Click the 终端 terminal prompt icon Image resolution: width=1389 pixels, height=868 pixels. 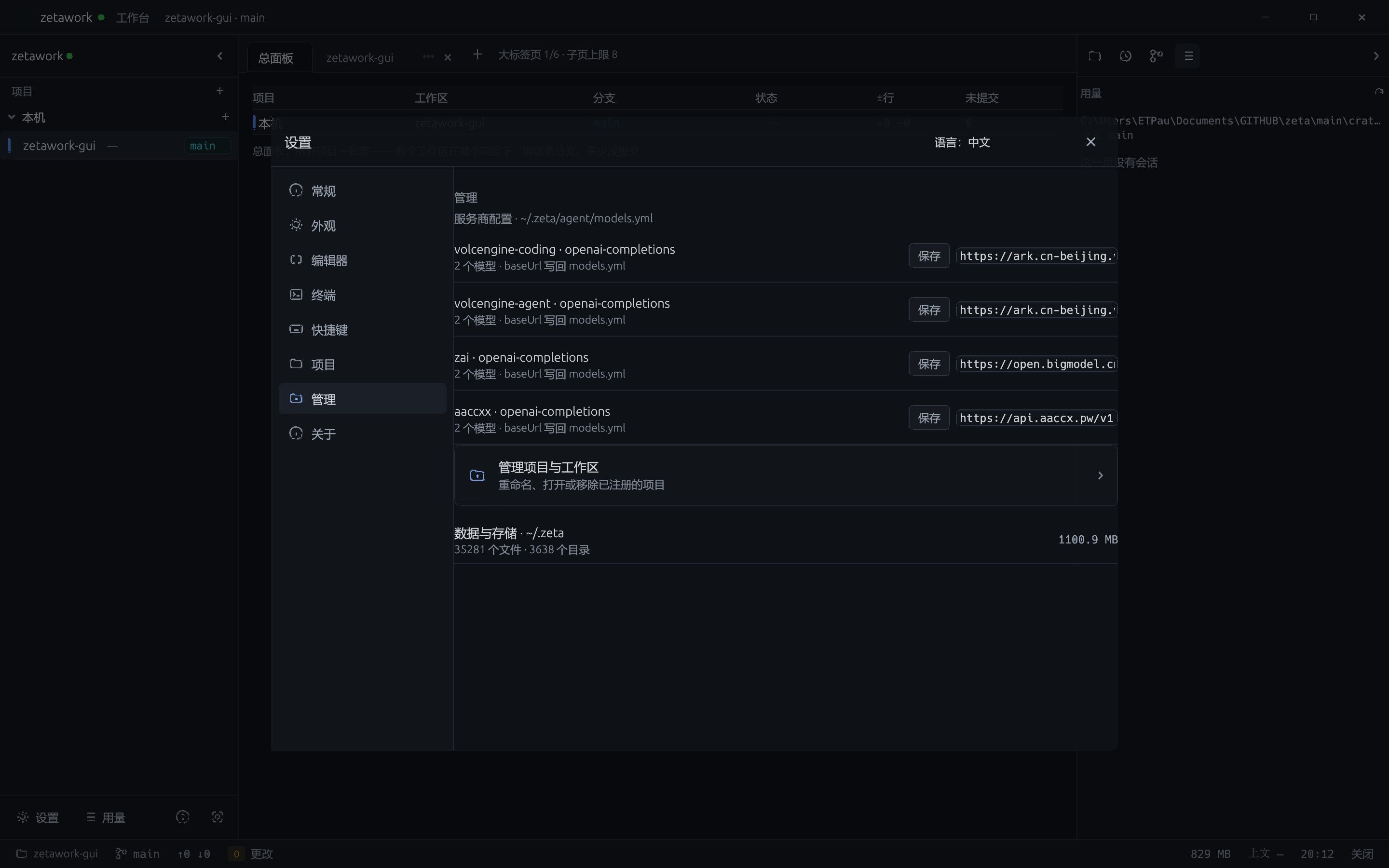tap(296, 295)
